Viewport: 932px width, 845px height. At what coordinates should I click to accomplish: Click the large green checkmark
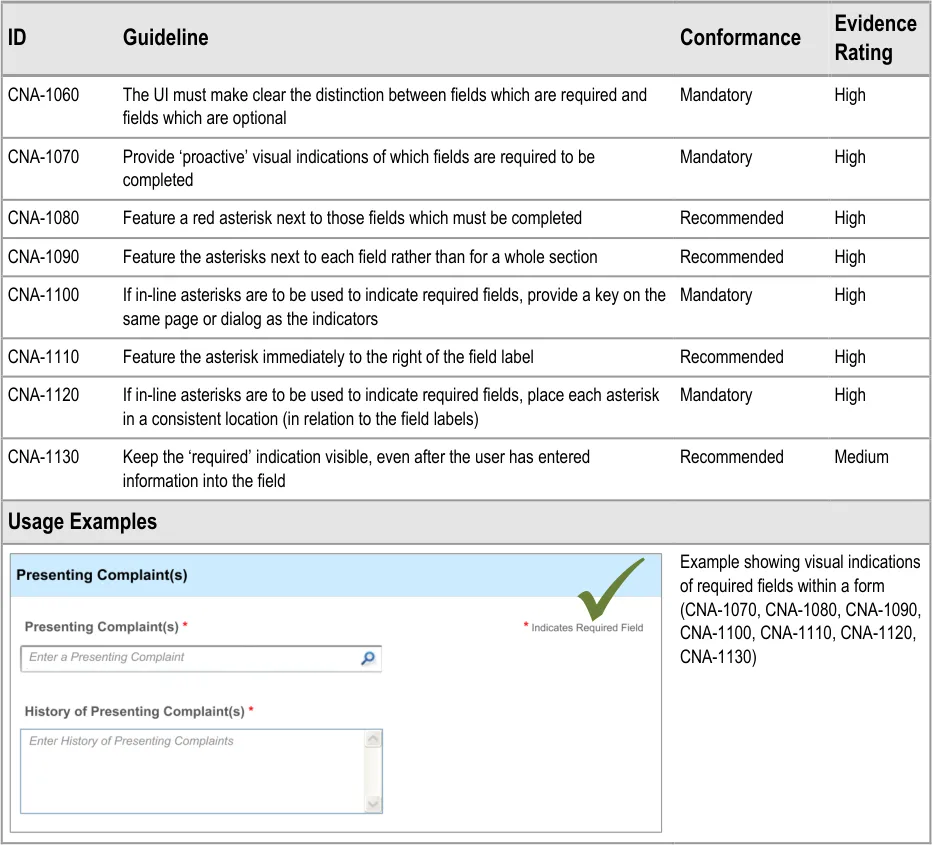click(609, 591)
